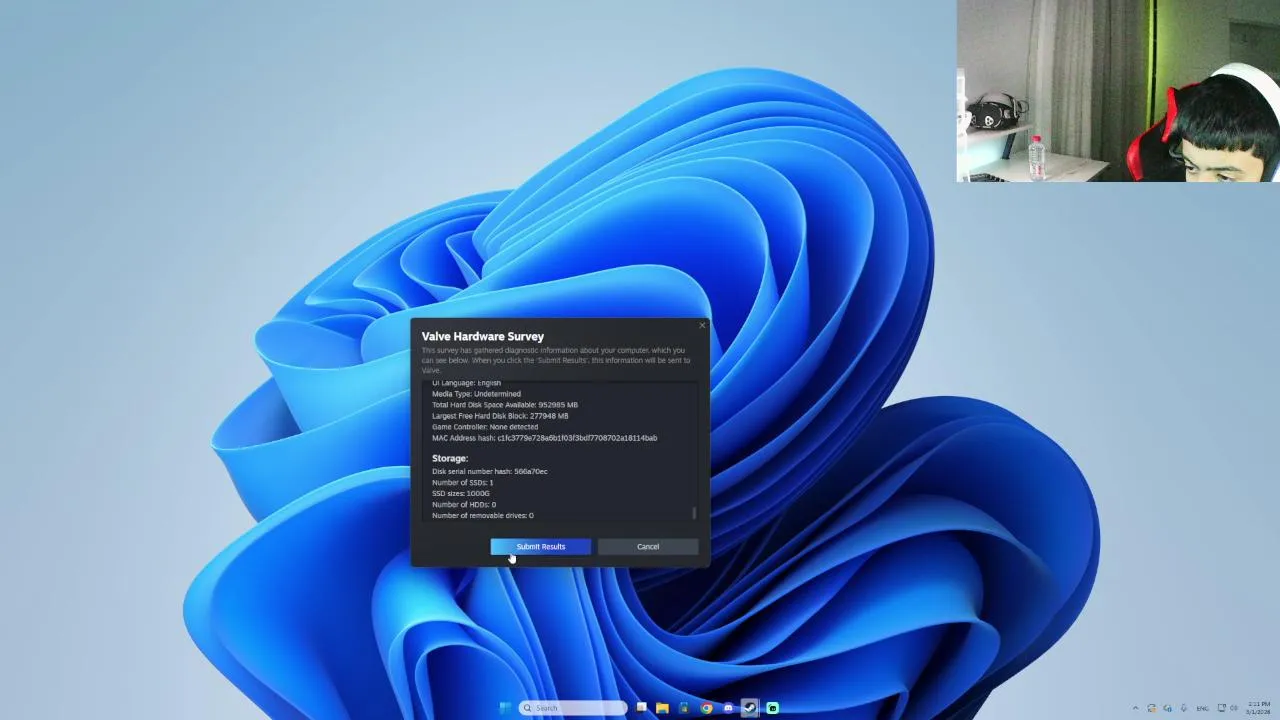Click the taskbar Search box

pyautogui.click(x=573, y=708)
